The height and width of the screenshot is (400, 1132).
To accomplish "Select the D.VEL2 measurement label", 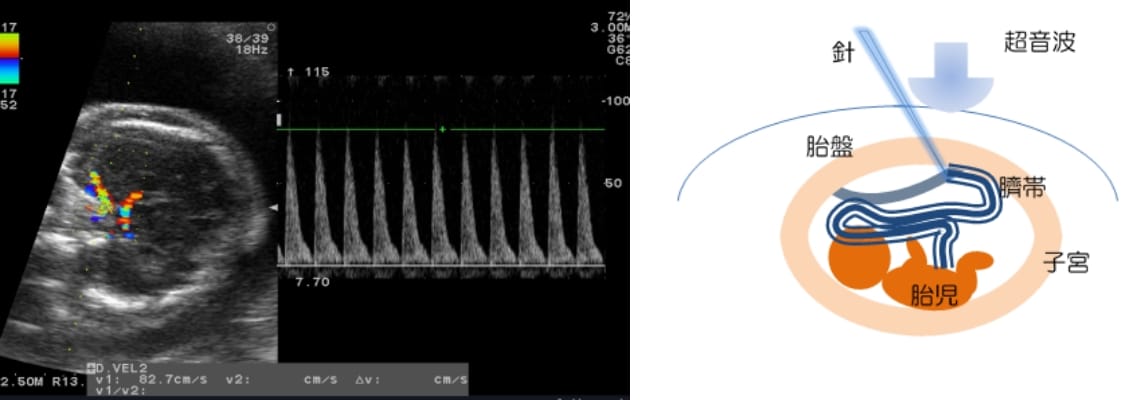I will pos(123,368).
